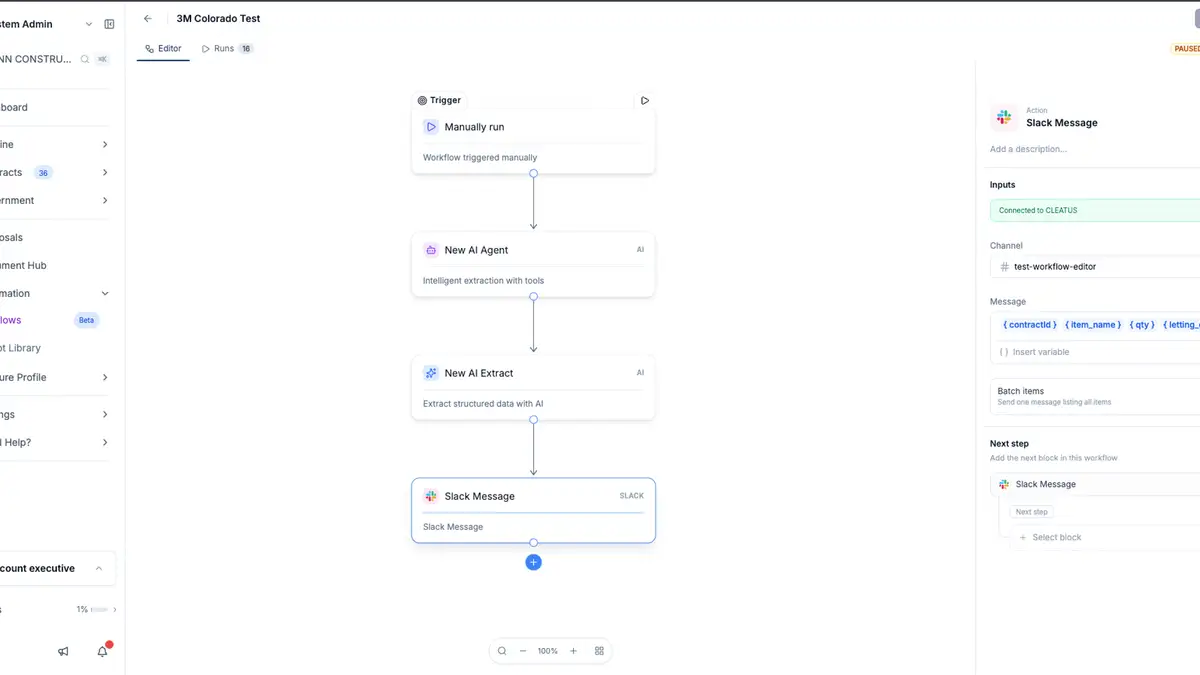Add a block with the blue plus button
This screenshot has width=1200, height=675.
(533, 562)
